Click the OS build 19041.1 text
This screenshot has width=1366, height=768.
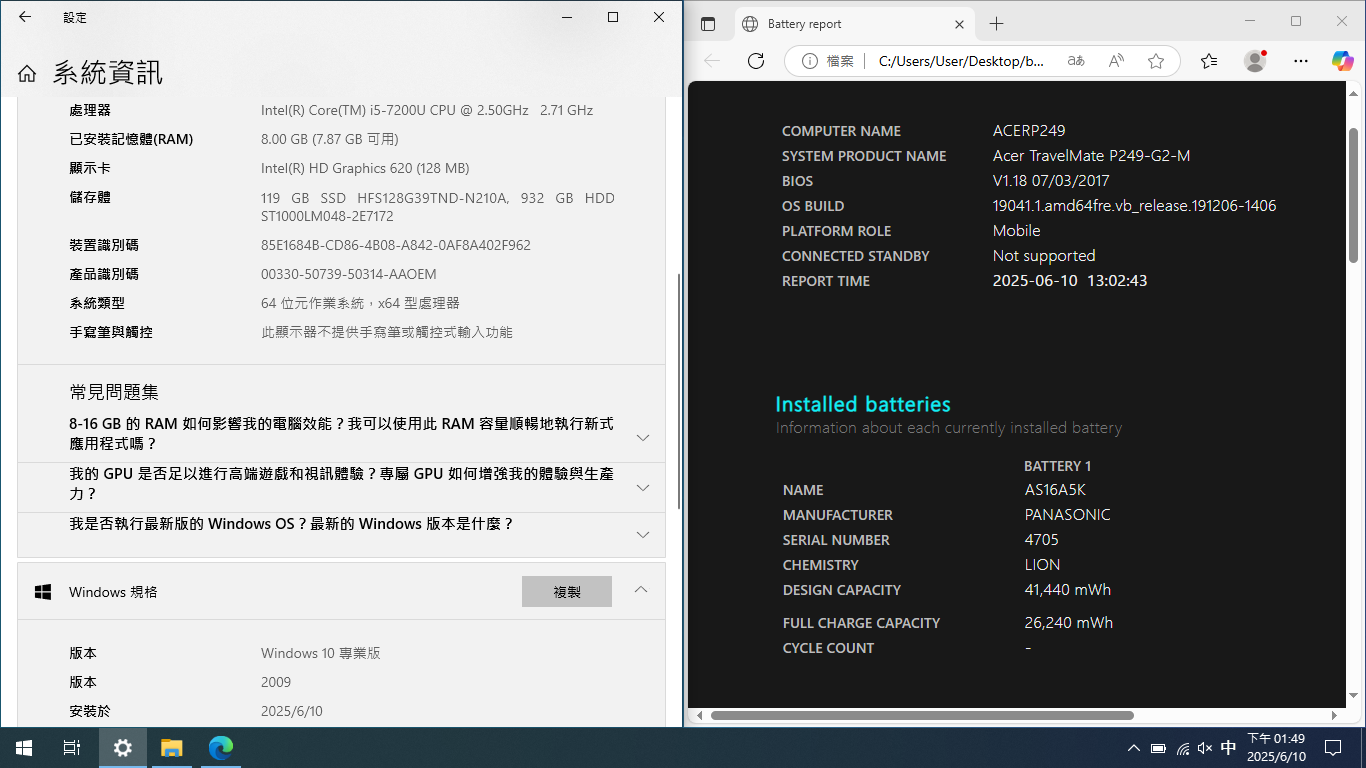coord(1134,206)
